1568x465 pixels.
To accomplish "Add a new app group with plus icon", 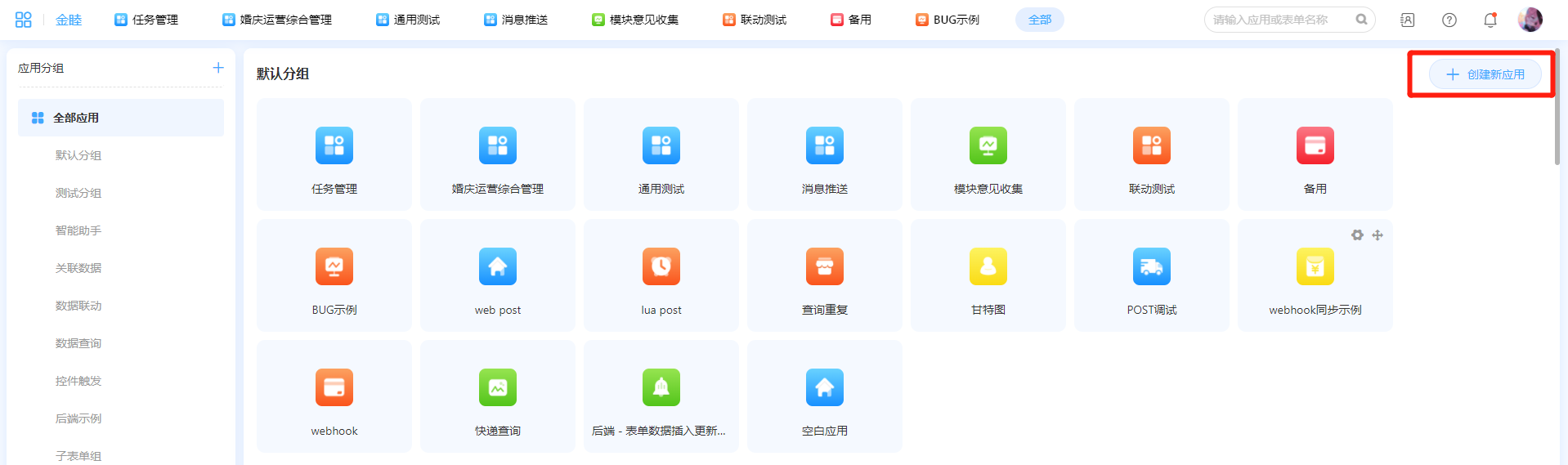I will tap(218, 68).
